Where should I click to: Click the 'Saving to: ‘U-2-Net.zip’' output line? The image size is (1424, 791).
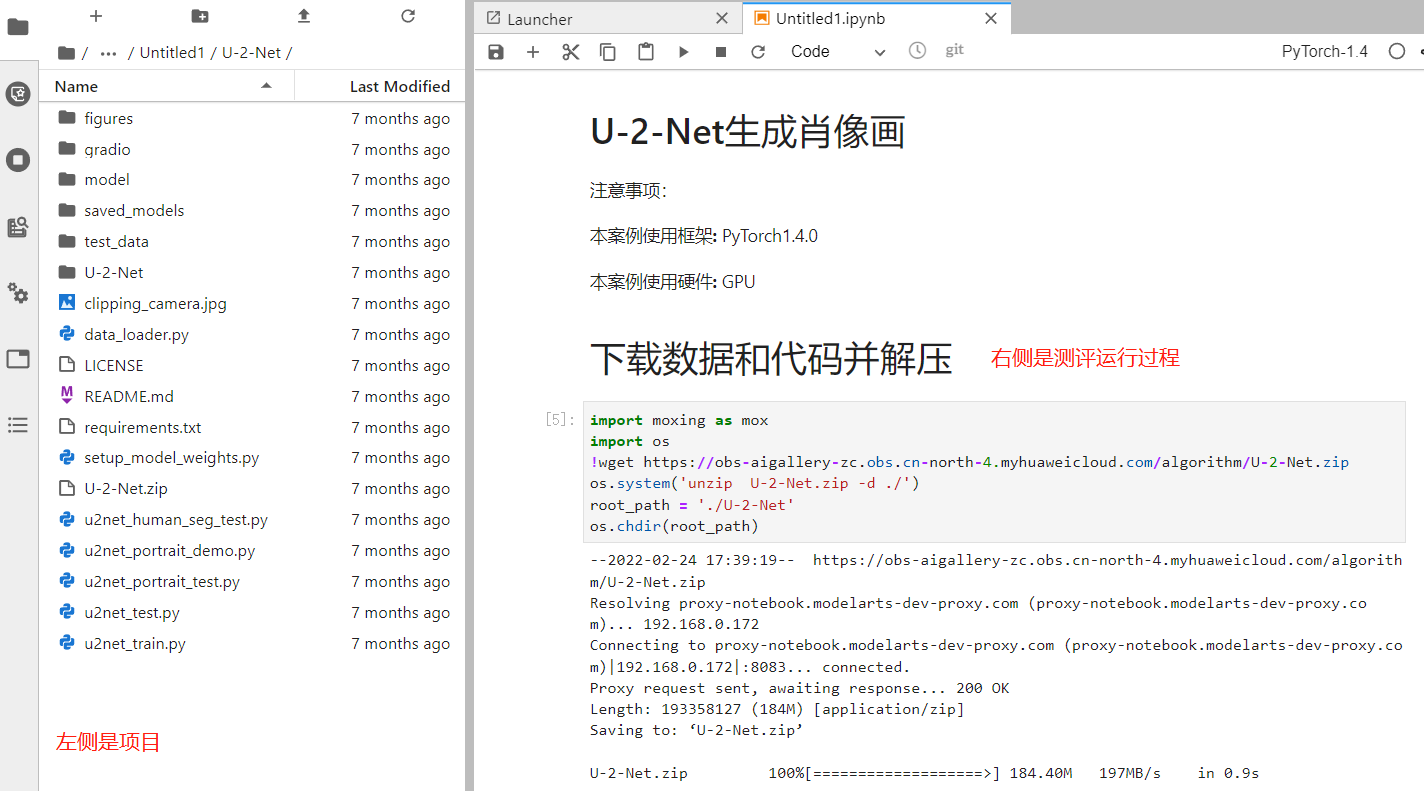pyautogui.click(x=697, y=730)
